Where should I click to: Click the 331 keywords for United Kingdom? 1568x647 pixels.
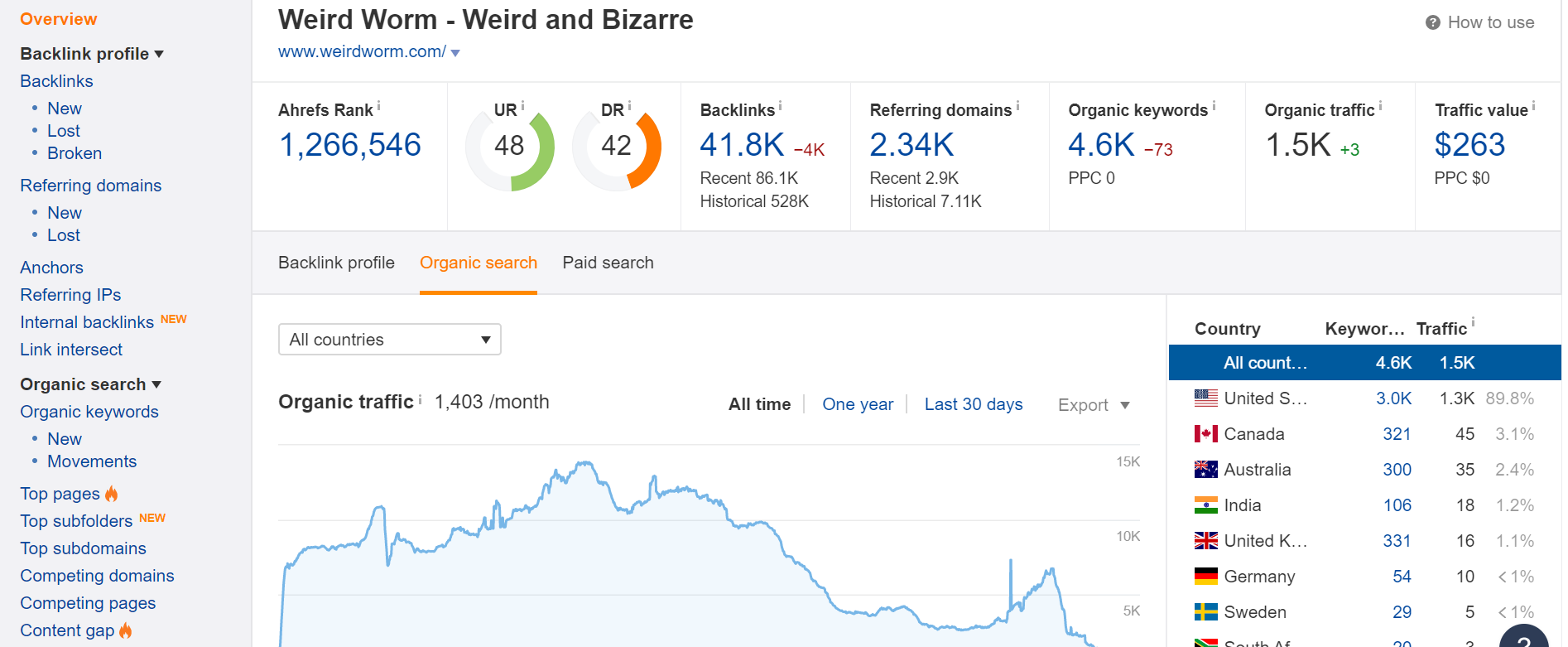[1397, 541]
